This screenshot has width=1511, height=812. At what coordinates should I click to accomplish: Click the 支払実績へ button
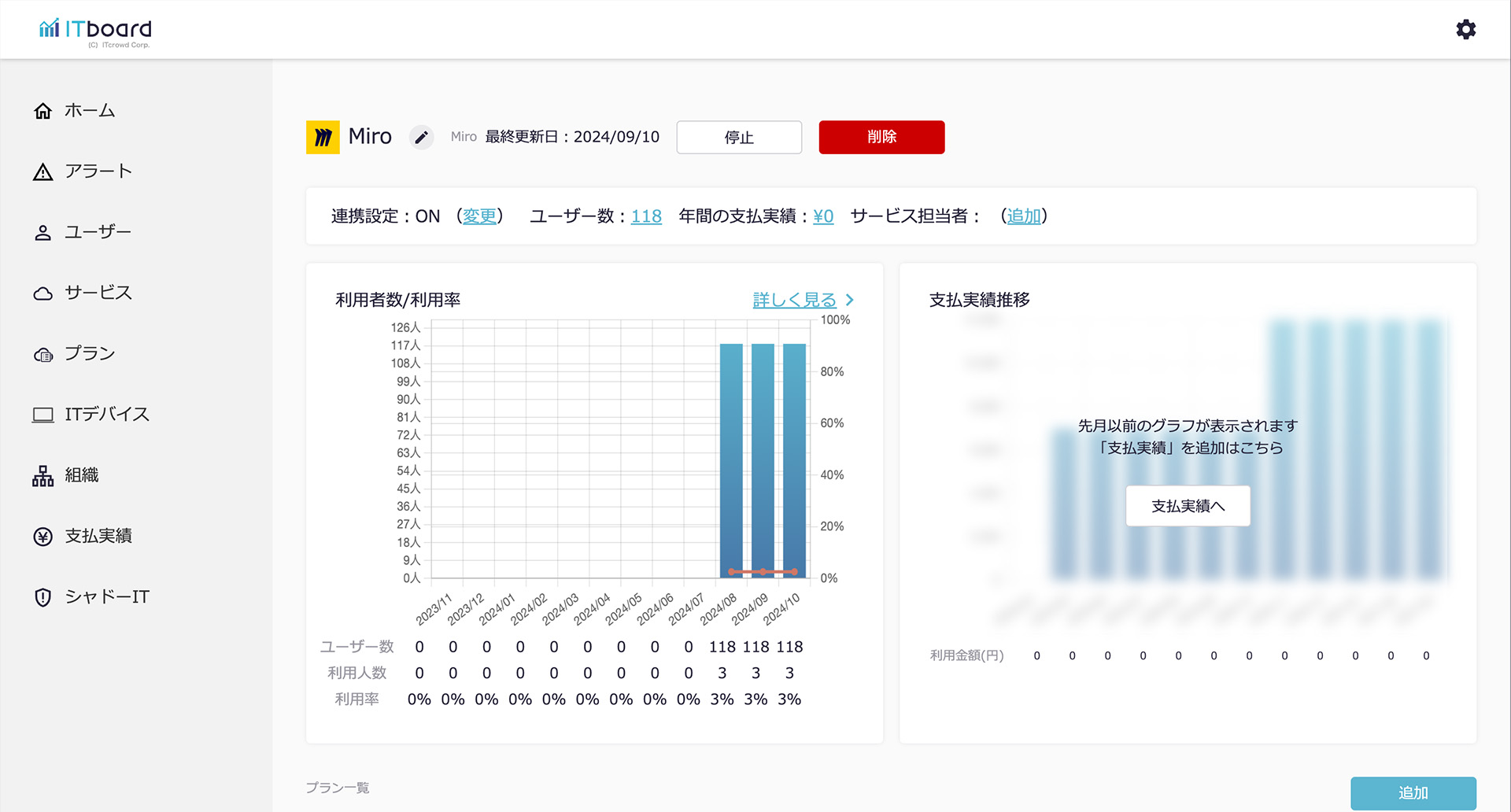1188,506
